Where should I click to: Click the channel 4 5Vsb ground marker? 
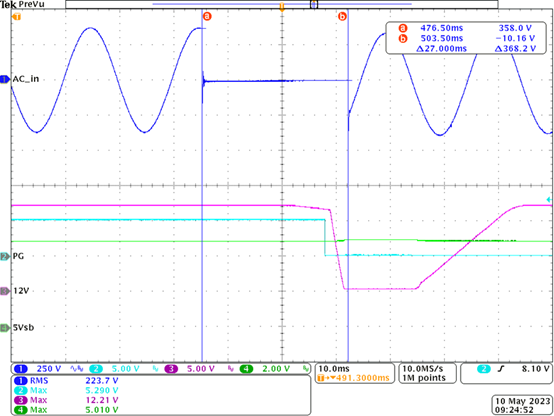tap(5, 328)
